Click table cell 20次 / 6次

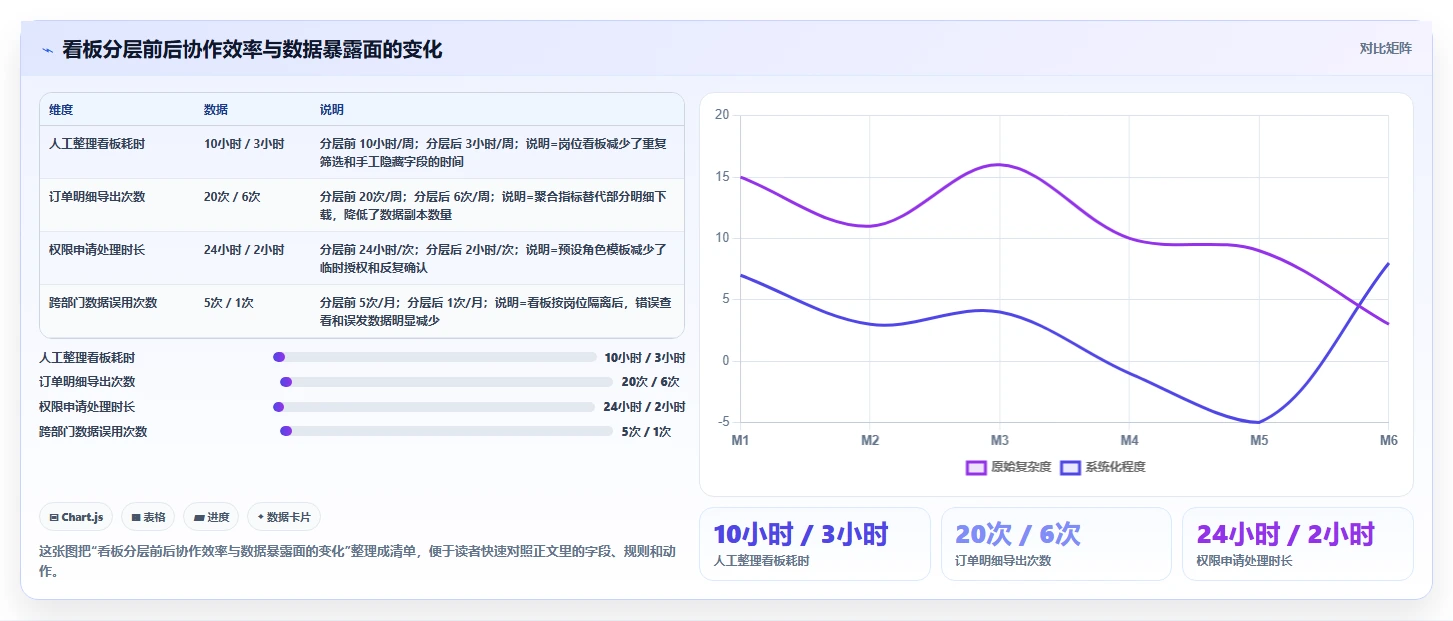coord(232,197)
